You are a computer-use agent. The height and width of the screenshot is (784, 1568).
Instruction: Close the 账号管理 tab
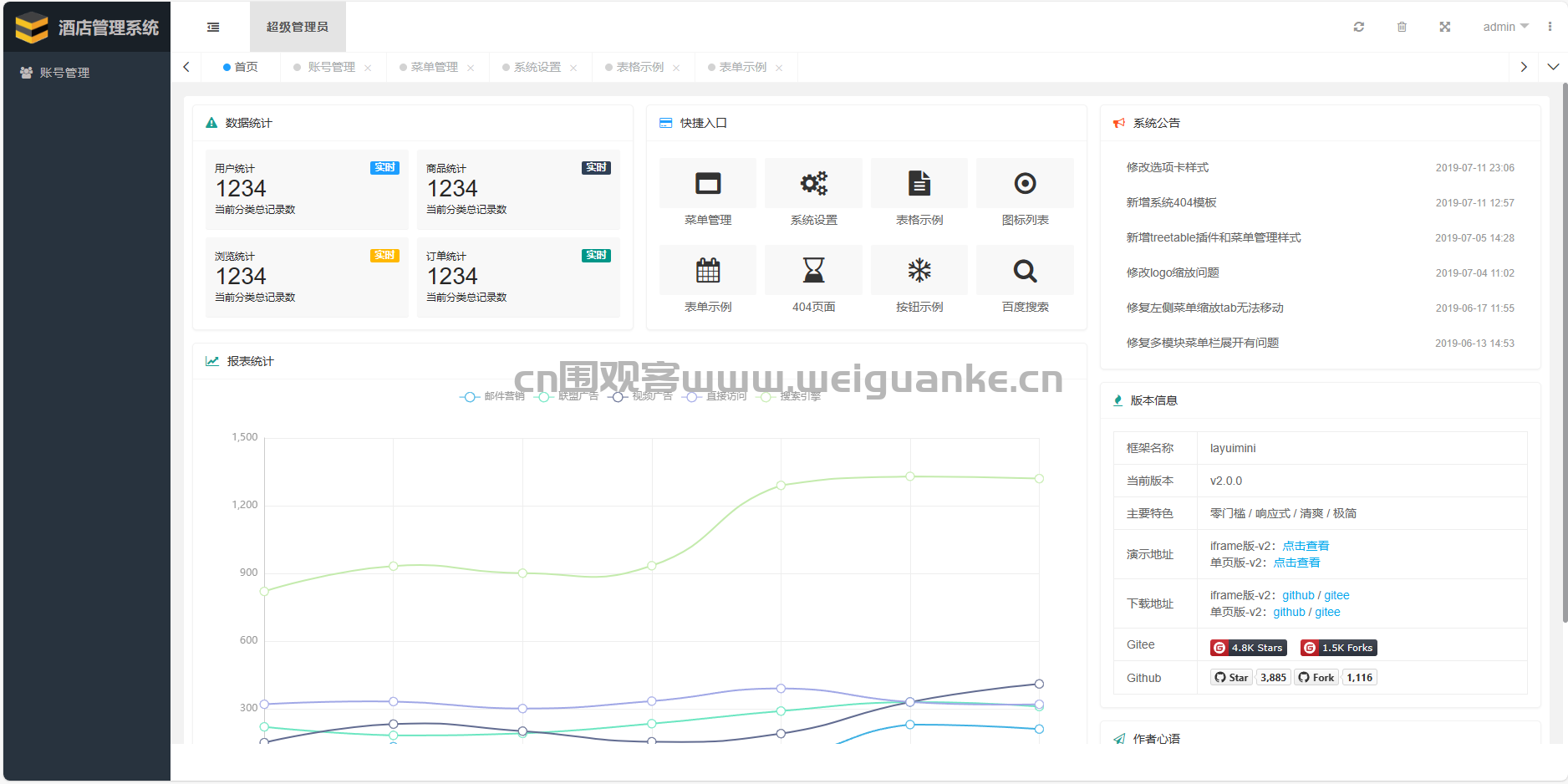(x=368, y=68)
